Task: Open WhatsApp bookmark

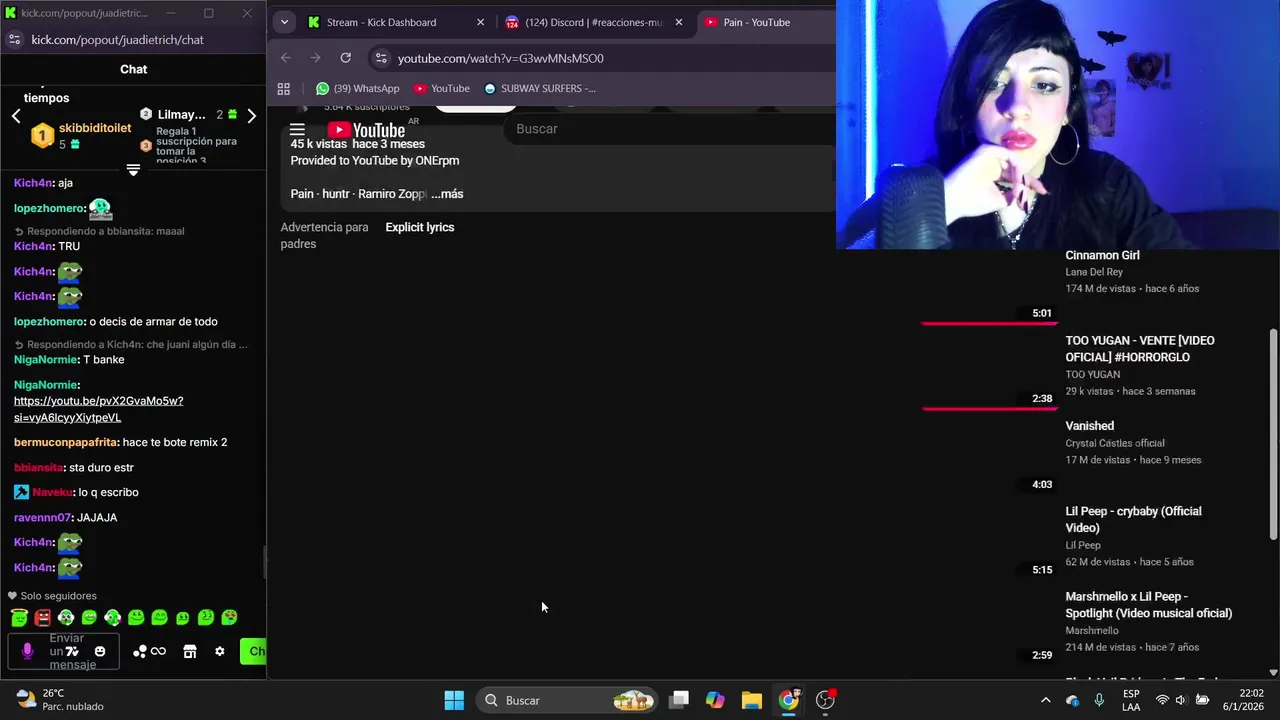Action: pos(357,88)
